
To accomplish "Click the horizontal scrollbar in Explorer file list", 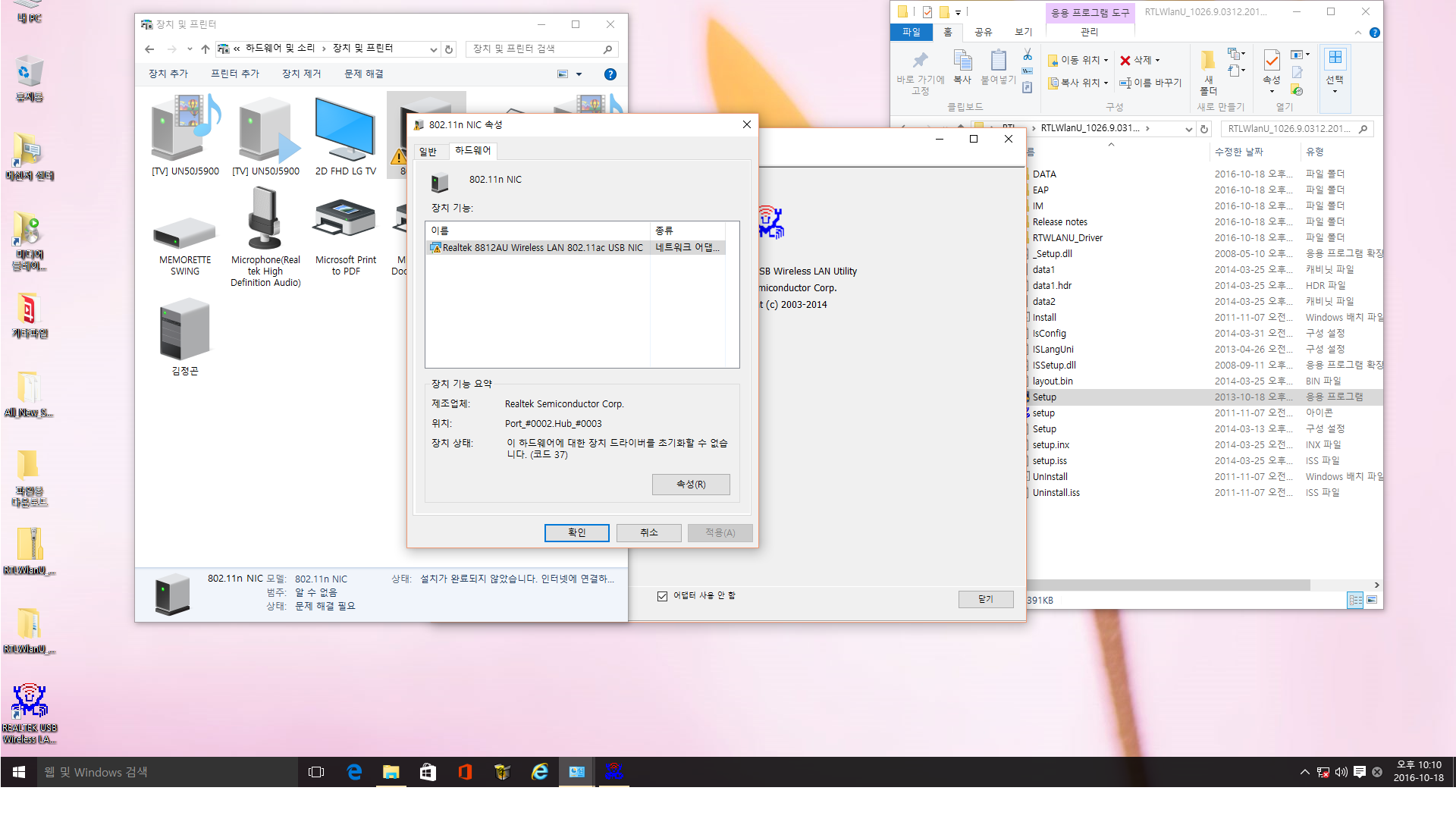I will click(1168, 585).
